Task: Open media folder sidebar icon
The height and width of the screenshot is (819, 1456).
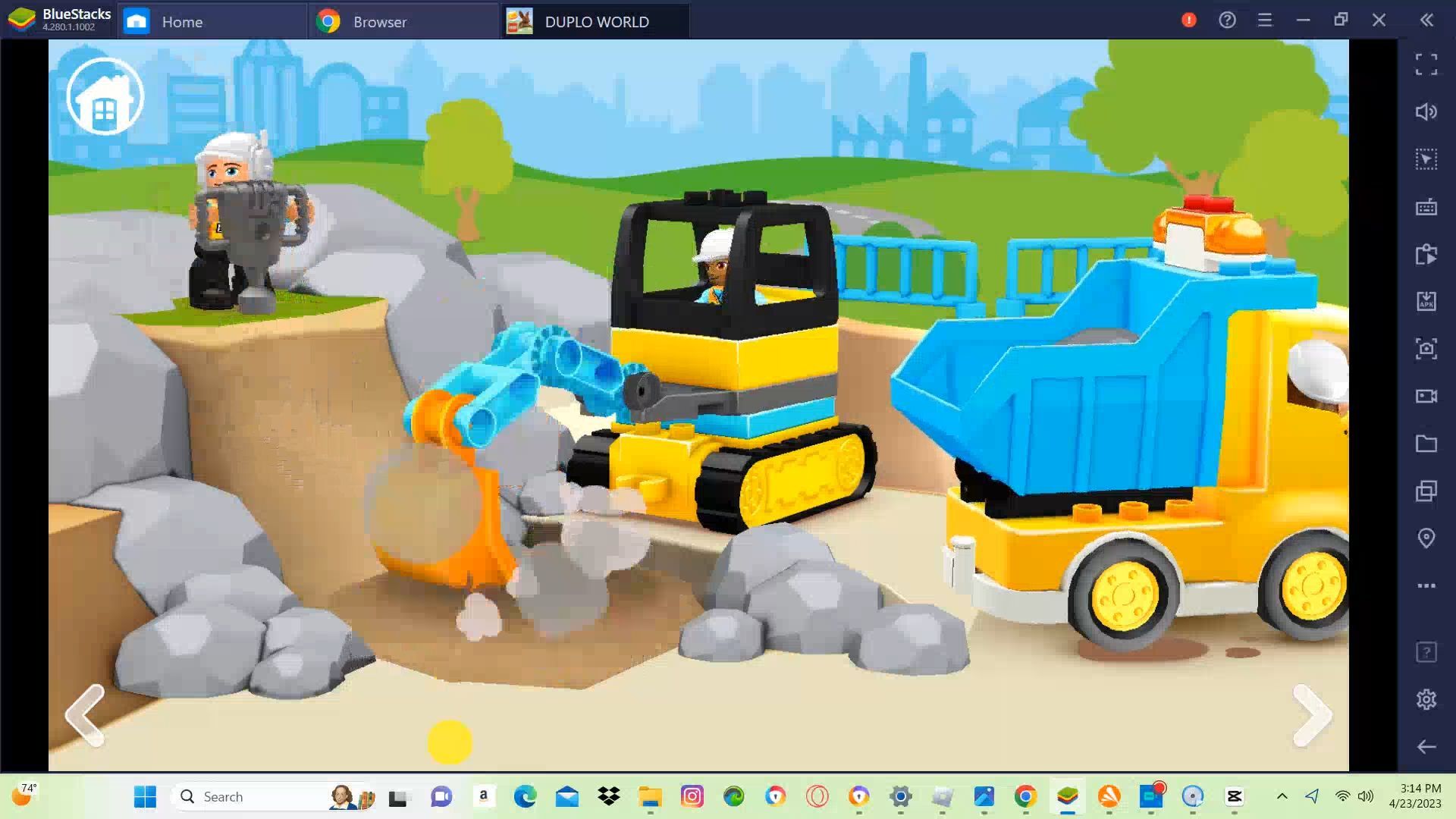Action: tap(1426, 444)
